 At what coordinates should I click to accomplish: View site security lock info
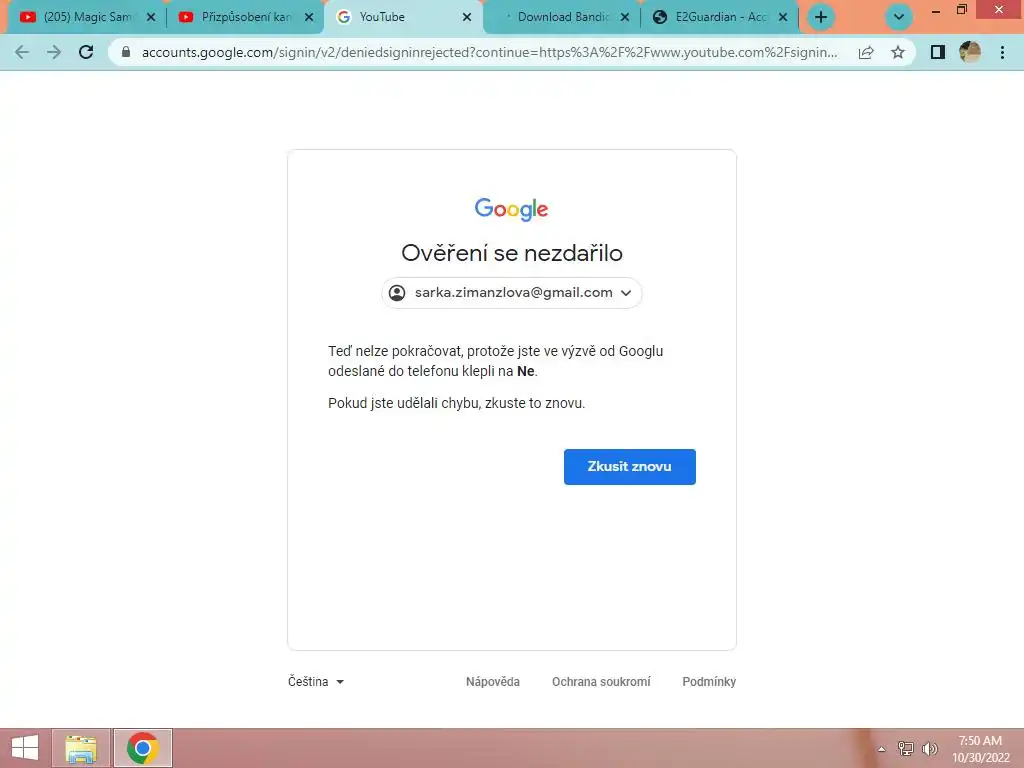[126, 52]
